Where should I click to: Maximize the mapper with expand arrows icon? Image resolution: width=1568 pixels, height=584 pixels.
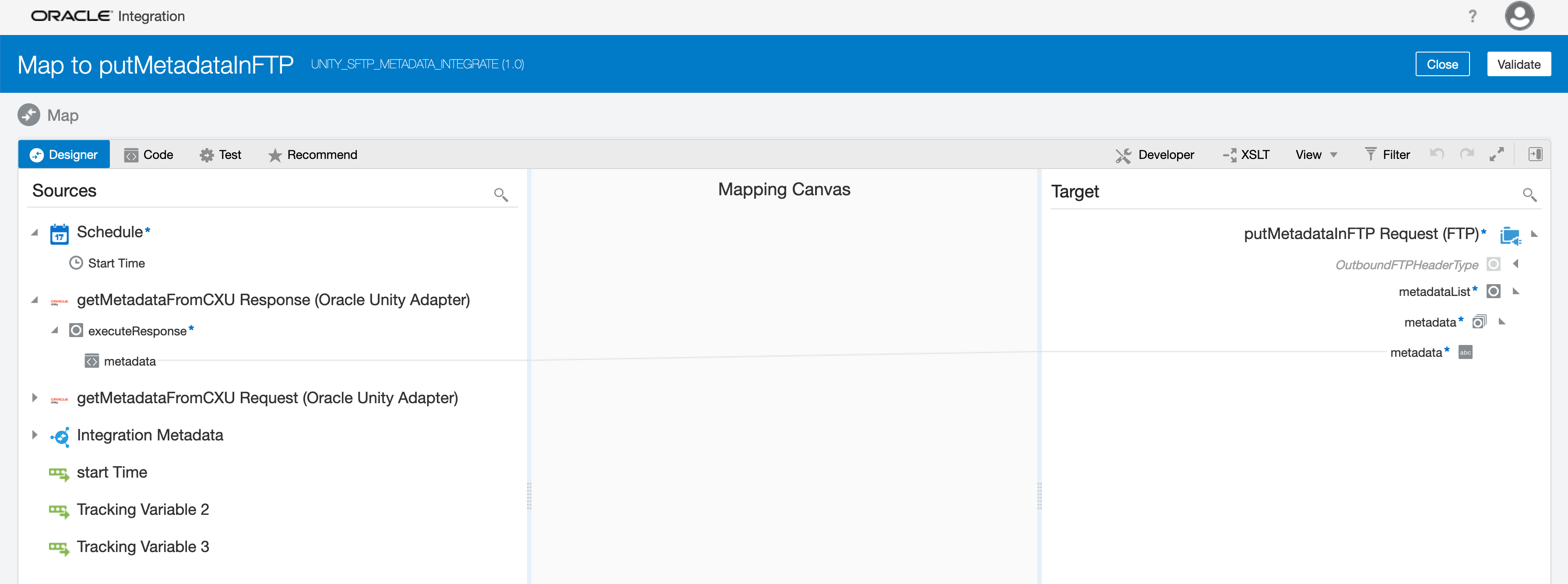coord(1496,154)
